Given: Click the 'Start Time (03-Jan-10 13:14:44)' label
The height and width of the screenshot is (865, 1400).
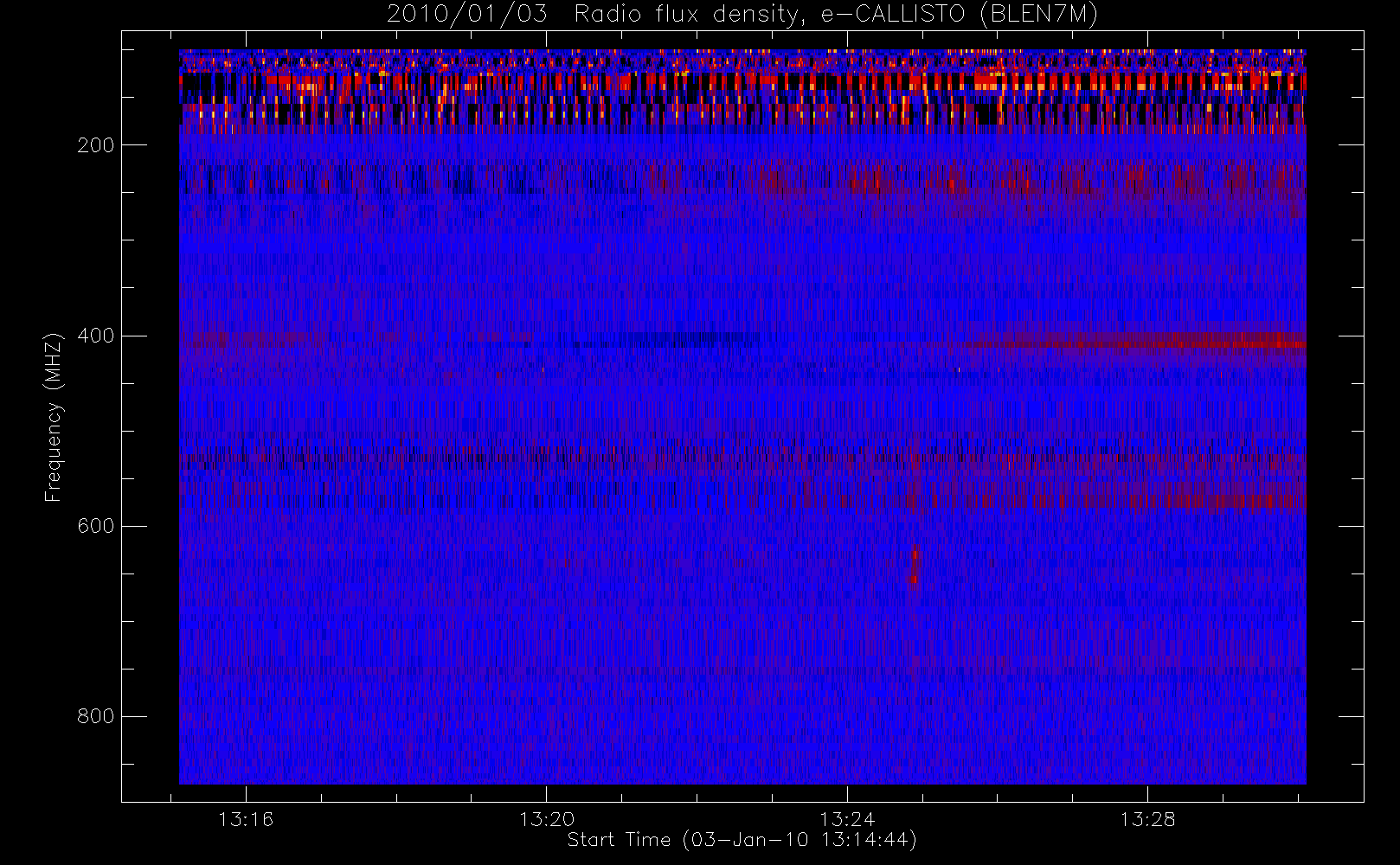Looking at the screenshot, I should [742, 840].
